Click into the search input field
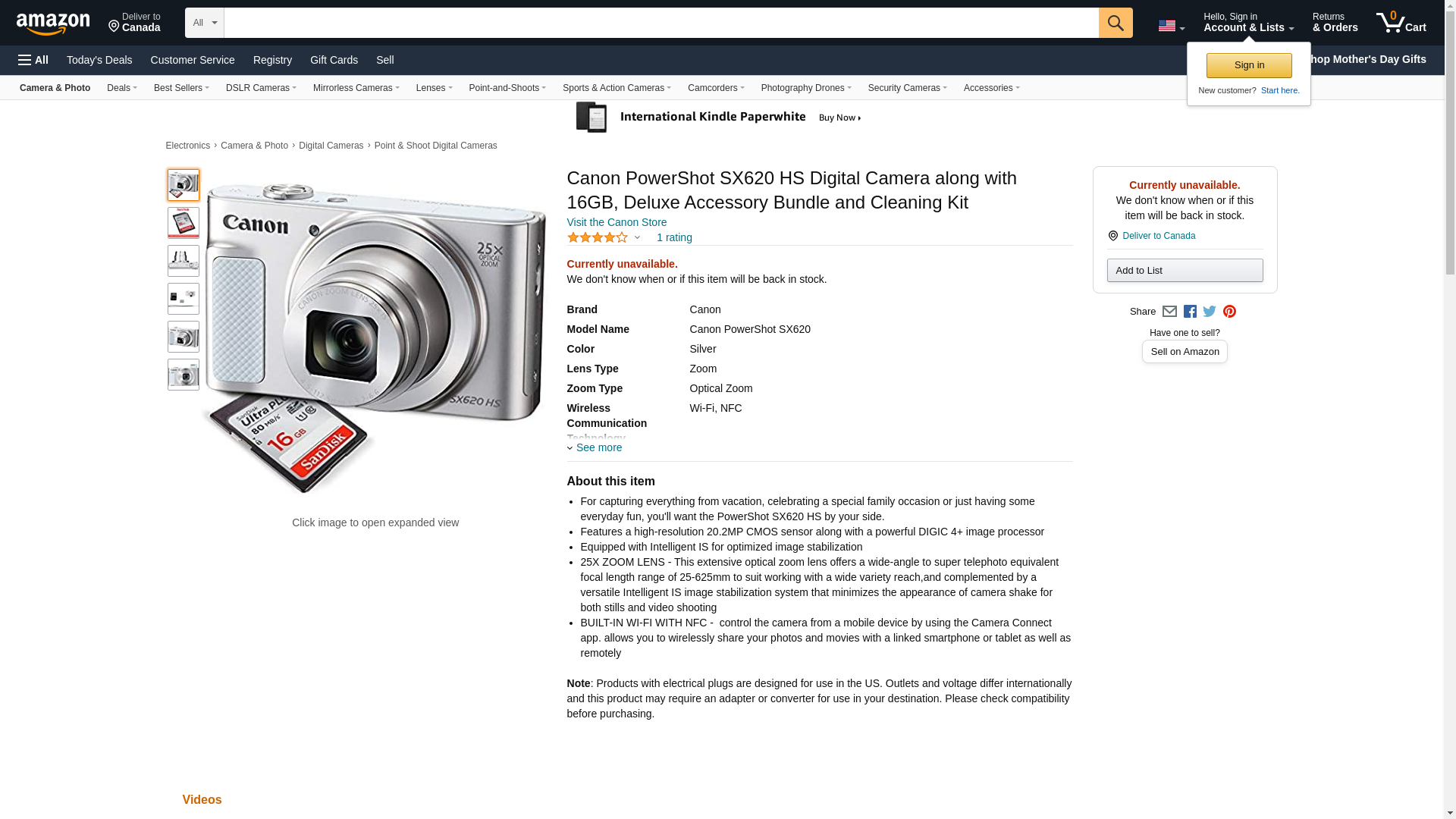This screenshot has height=819, width=1456. pyautogui.click(x=661, y=23)
